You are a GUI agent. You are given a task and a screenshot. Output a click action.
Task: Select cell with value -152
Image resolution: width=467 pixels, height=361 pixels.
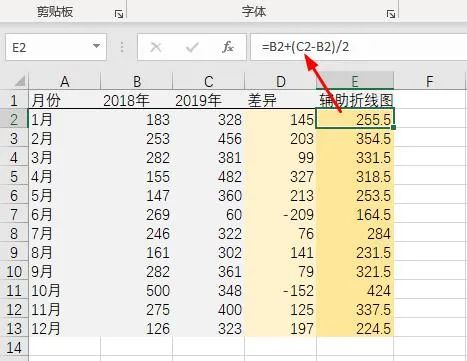(281, 291)
